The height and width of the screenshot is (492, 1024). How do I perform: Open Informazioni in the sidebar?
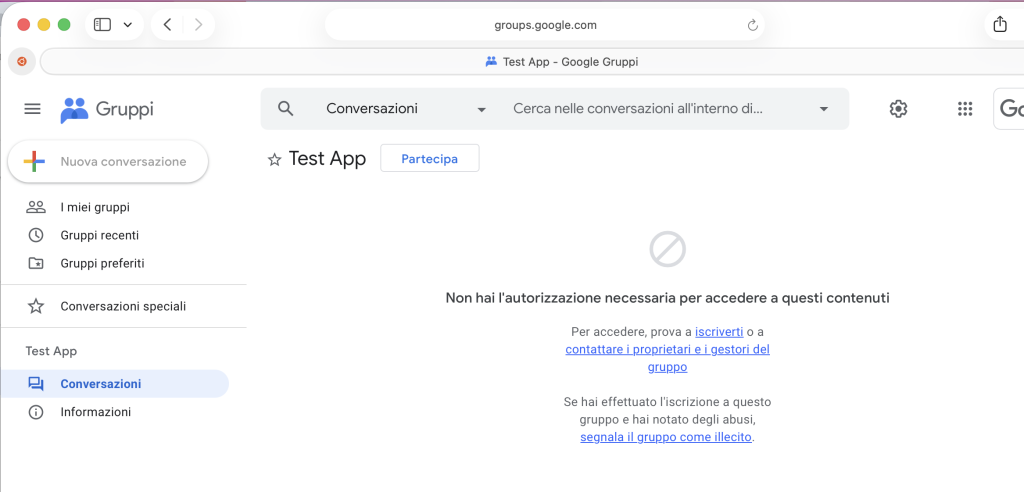pyautogui.click(x=95, y=412)
